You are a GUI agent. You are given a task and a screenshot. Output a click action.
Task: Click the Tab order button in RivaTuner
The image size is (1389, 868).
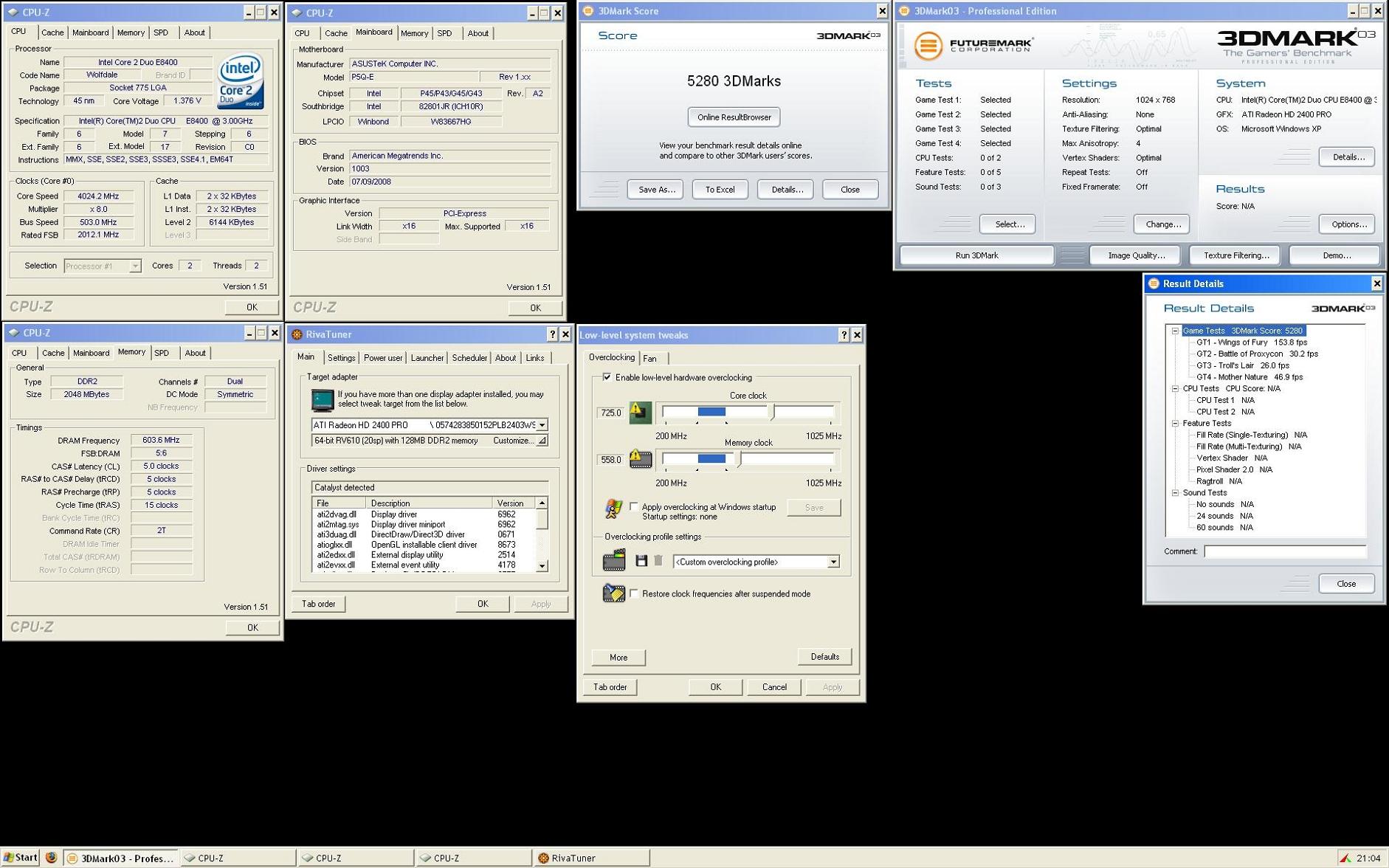click(x=319, y=604)
